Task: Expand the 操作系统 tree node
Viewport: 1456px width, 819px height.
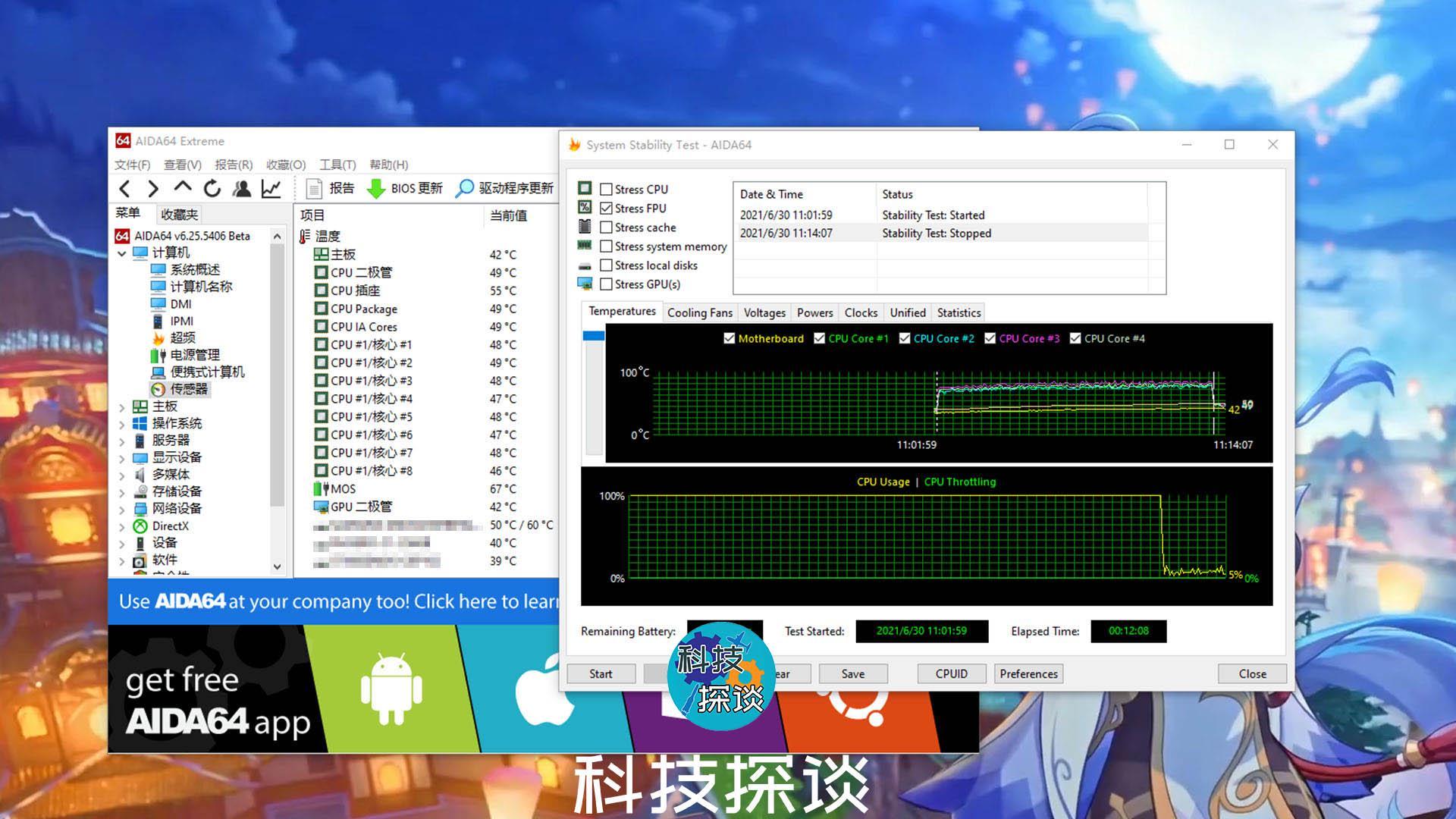Action: pos(122,424)
